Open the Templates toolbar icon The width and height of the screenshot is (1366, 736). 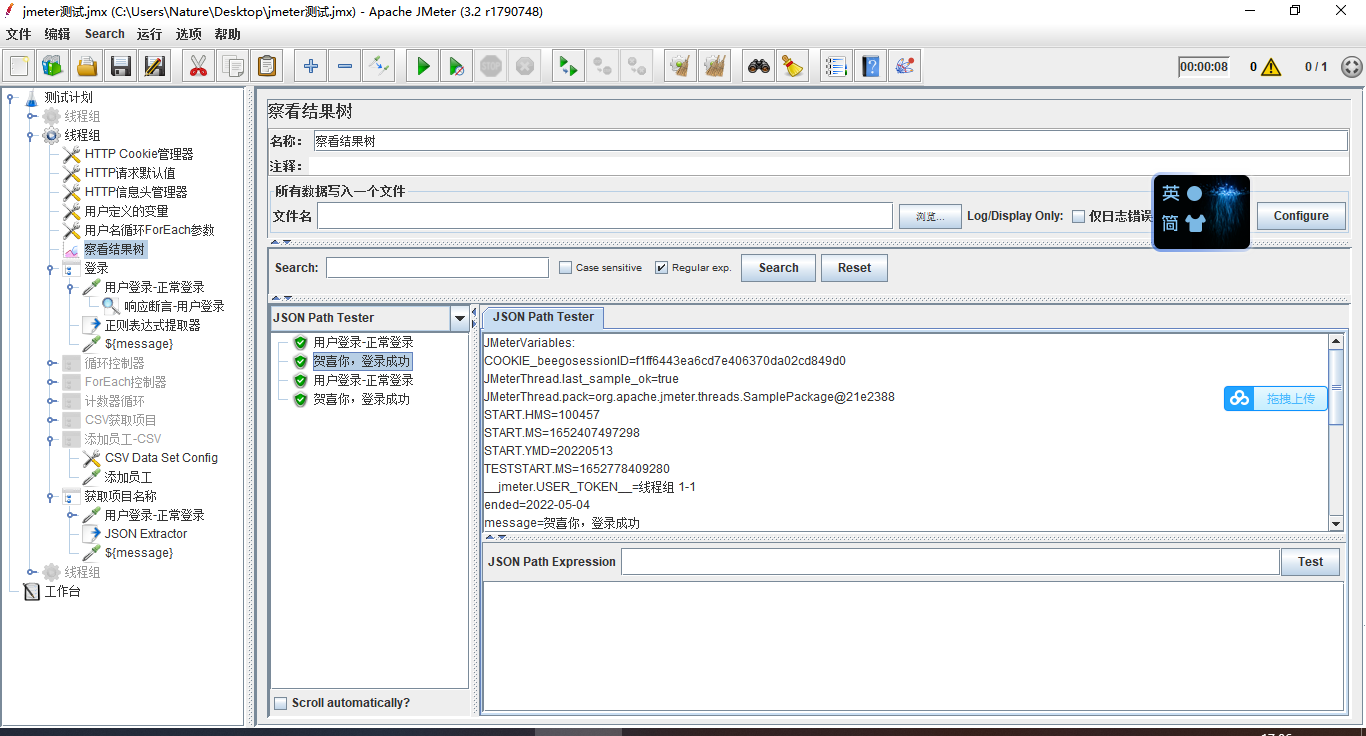point(53,66)
